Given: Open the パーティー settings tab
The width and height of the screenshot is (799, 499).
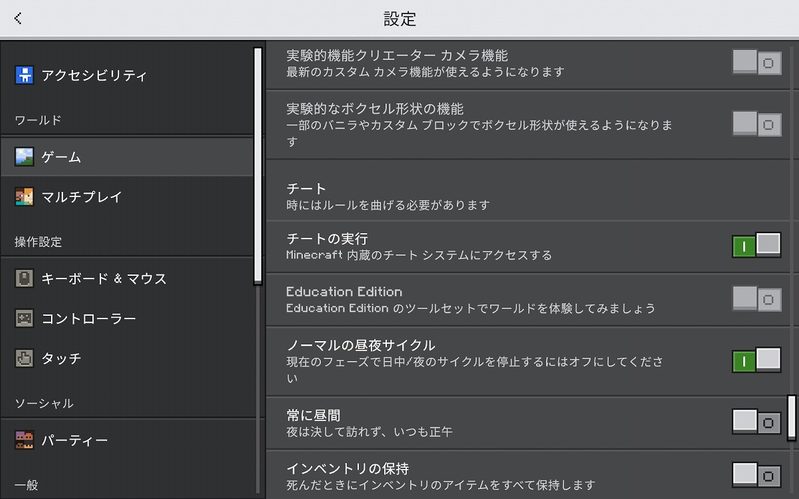Looking at the screenshot, I should (x=127, y=440).
